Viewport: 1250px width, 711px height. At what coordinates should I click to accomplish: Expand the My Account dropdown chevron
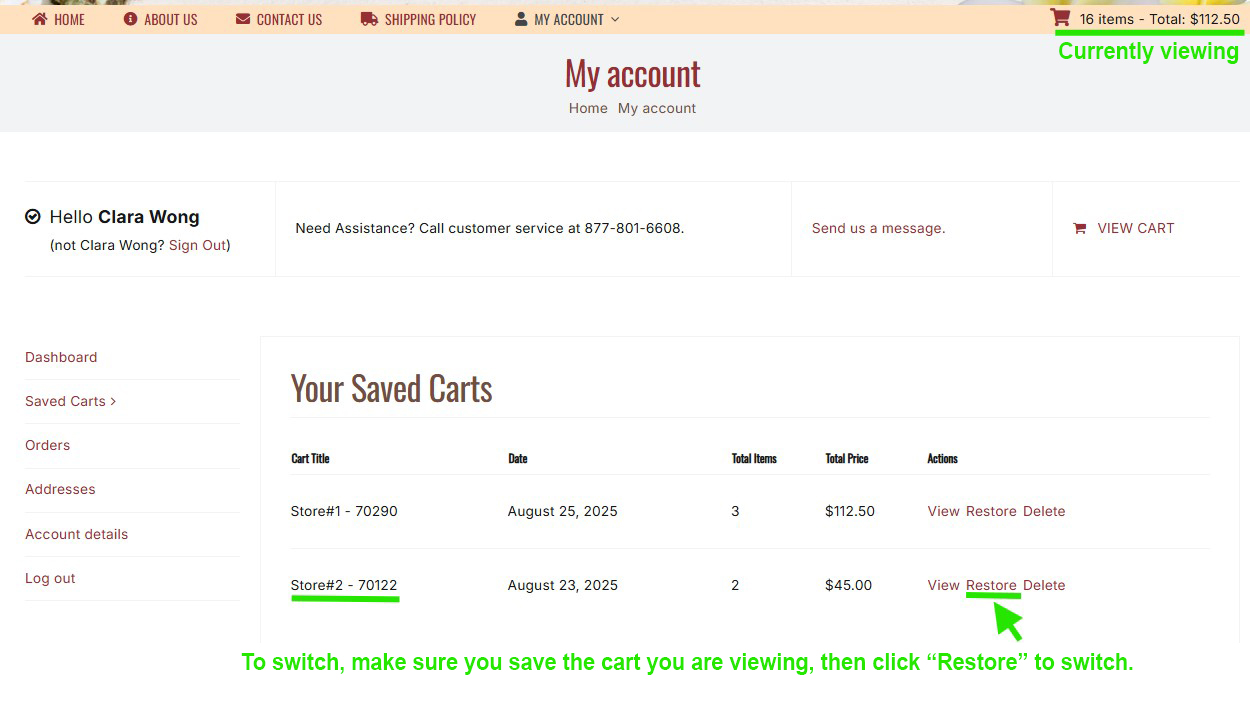[615, 20]
